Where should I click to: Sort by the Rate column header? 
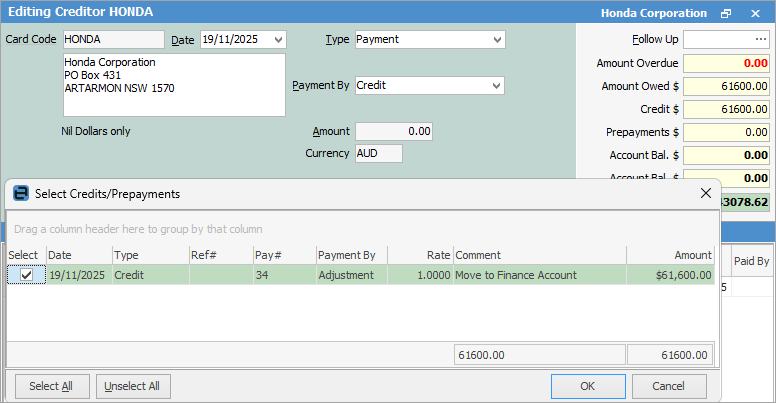point(420,255)
